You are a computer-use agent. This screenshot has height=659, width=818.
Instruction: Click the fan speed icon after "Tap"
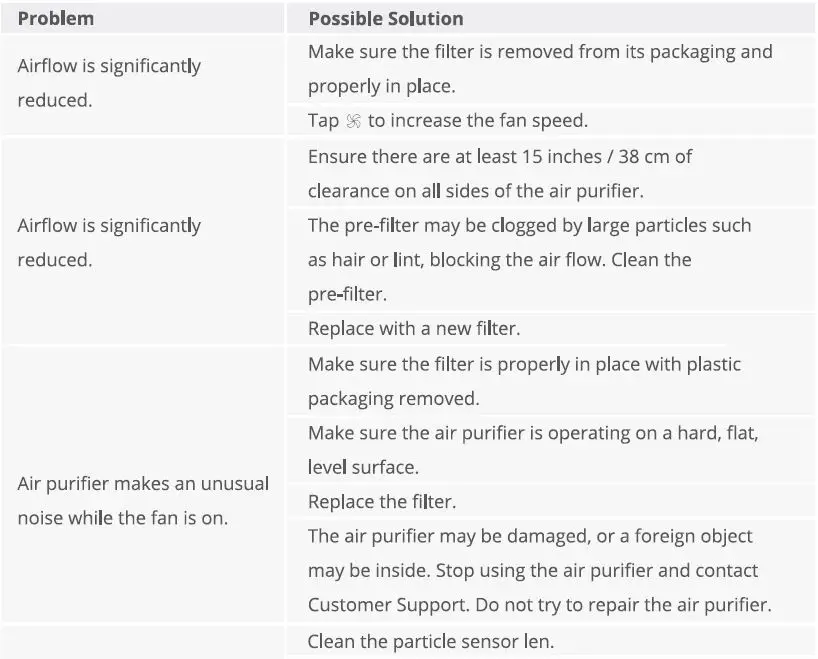pyautogui.click(x=353, y=121)
